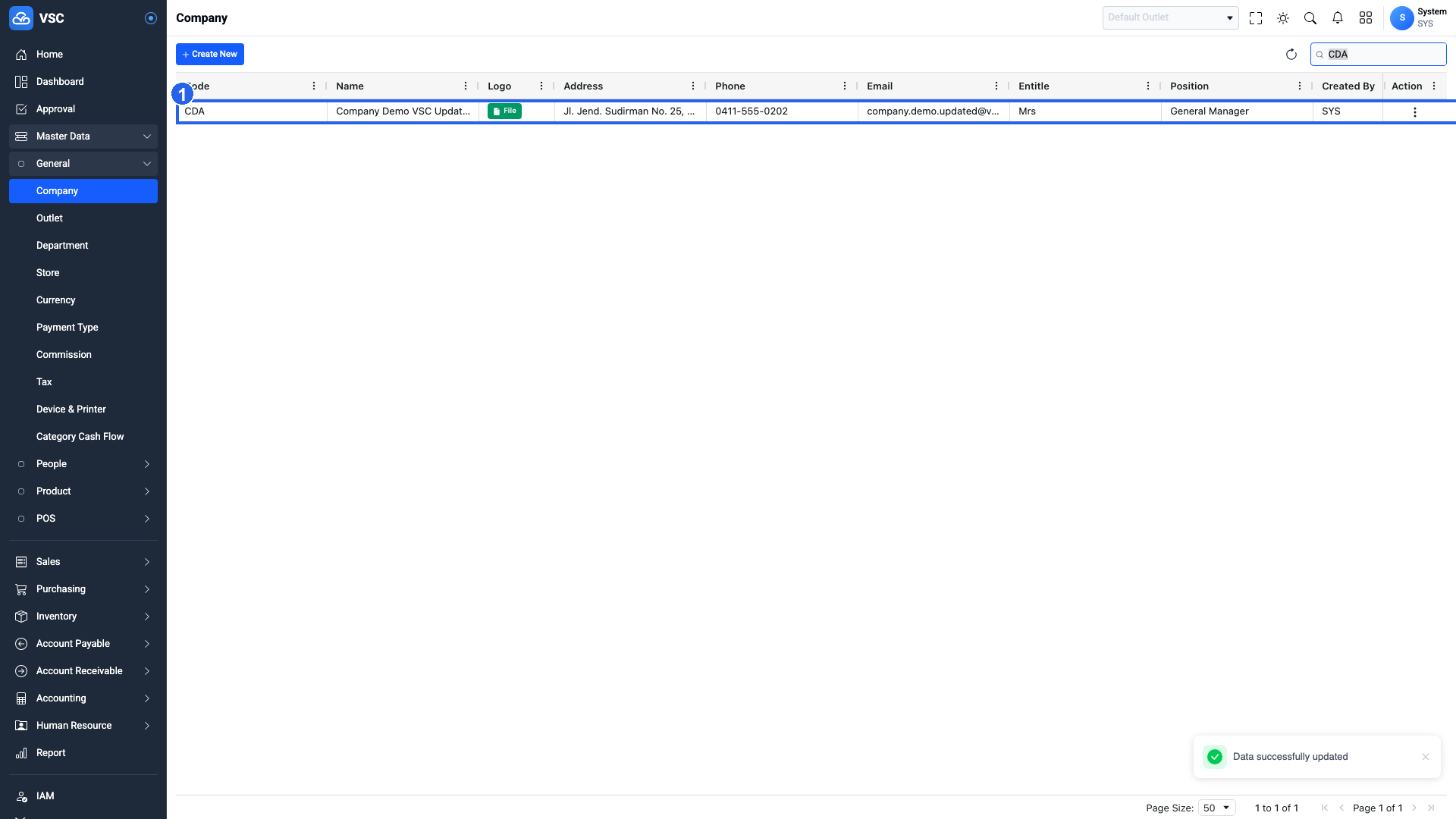Viewport: 1456px width, 819px height.
Task: Sort by Created By column header
Action: pos(1348,86)
